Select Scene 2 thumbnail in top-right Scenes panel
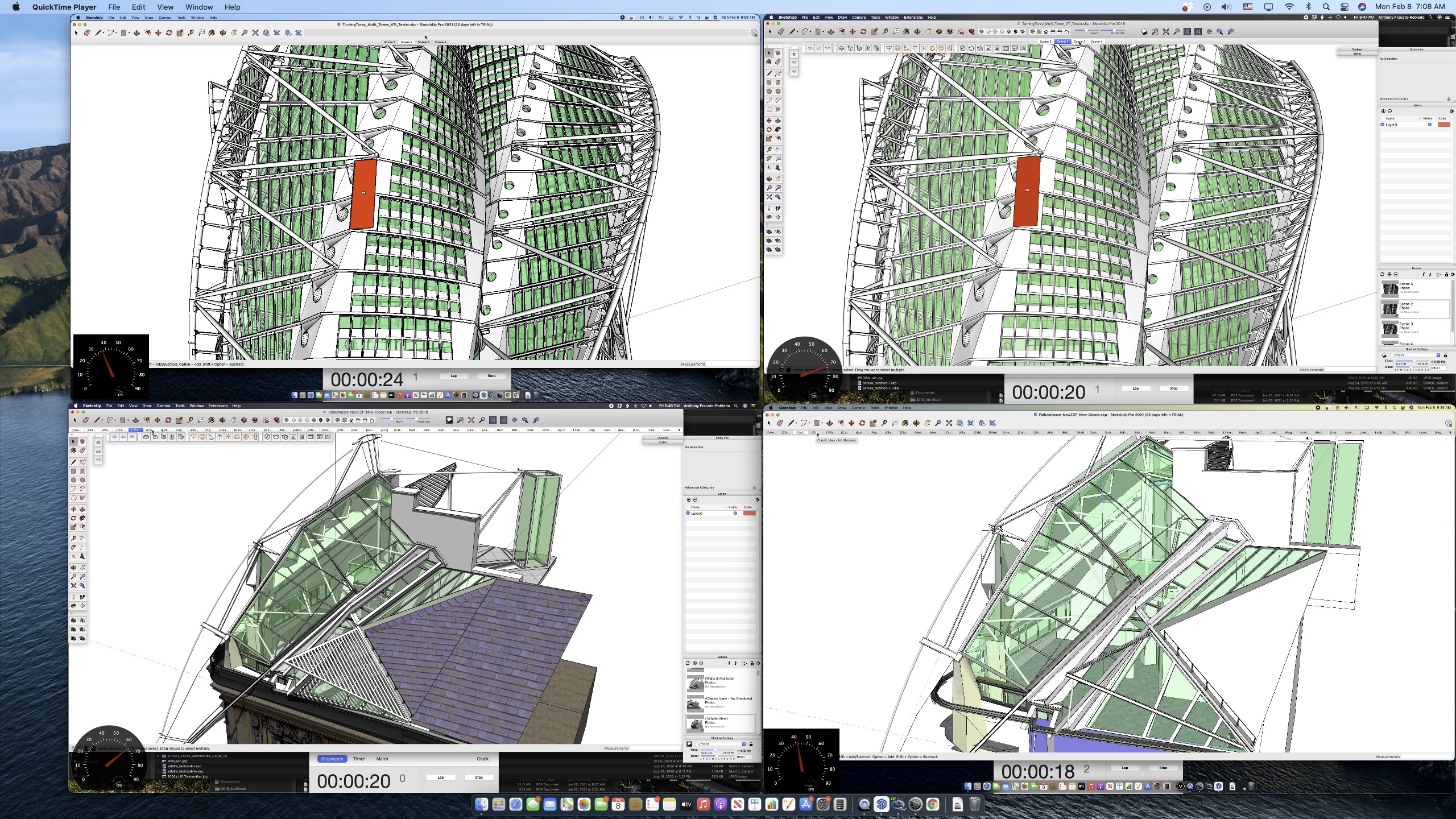The height and width of the screenshot is (819, 1456). click(1390, 308)
